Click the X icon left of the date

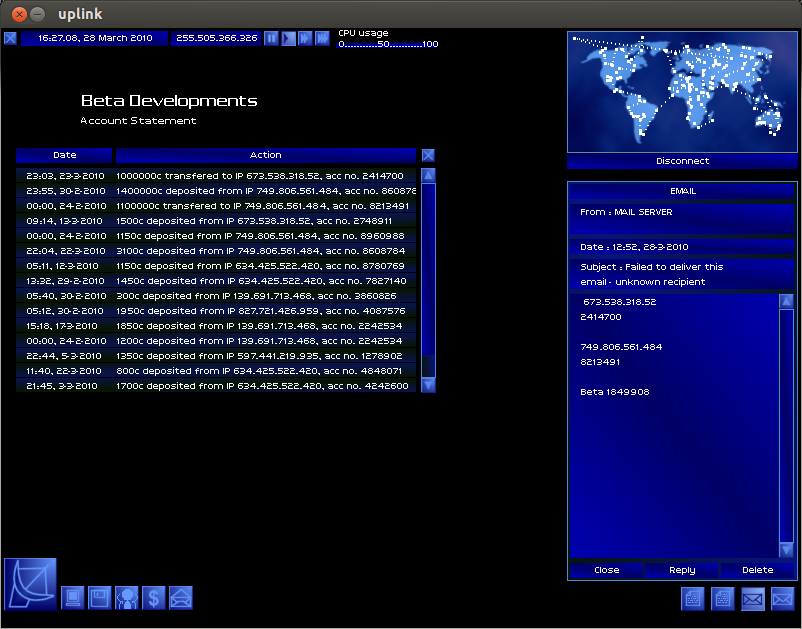pos(10,38)
